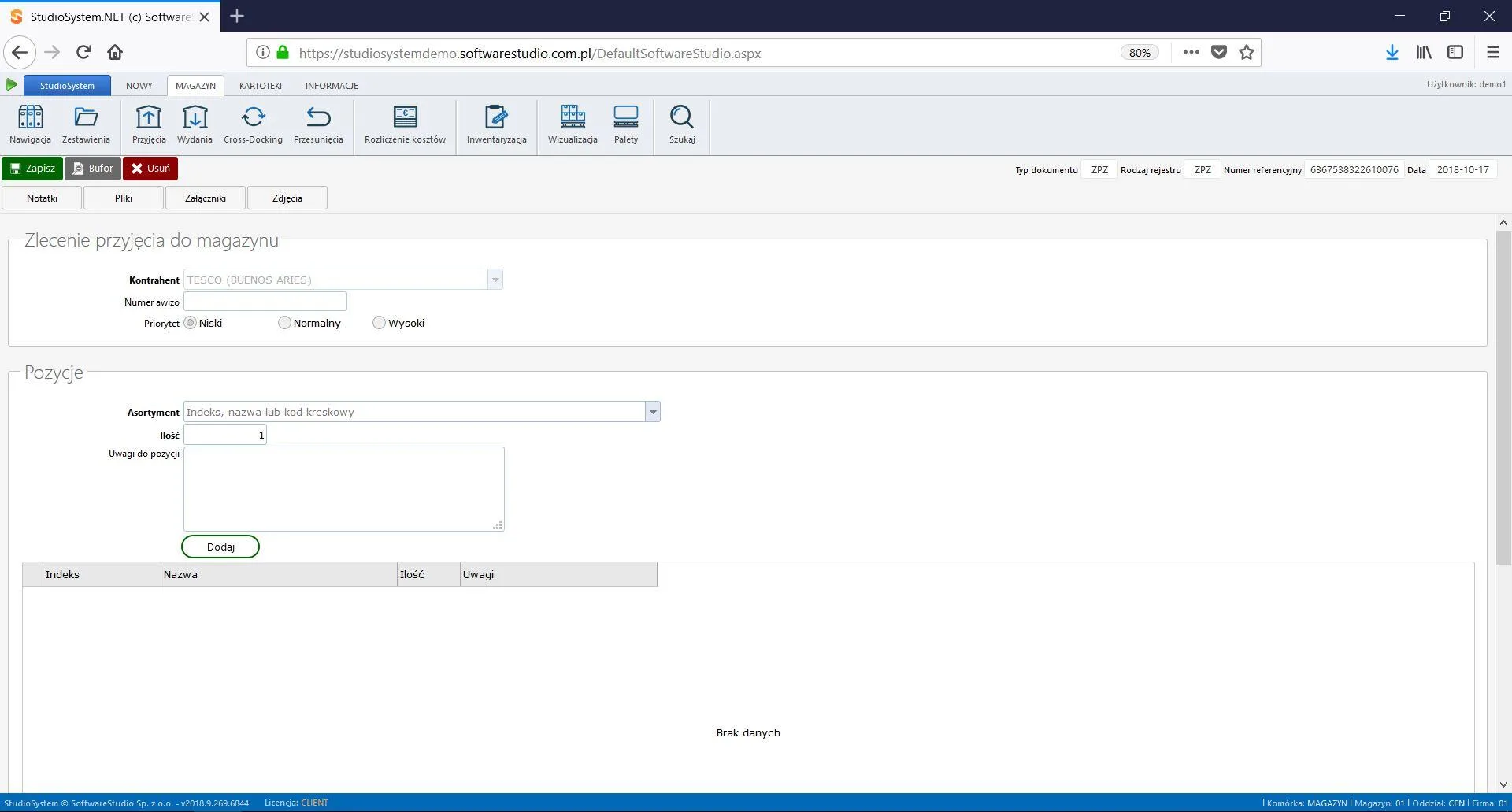Open Cross-Docking icon
This screenshot has width=1512, height=812.
tap(253, 124)
